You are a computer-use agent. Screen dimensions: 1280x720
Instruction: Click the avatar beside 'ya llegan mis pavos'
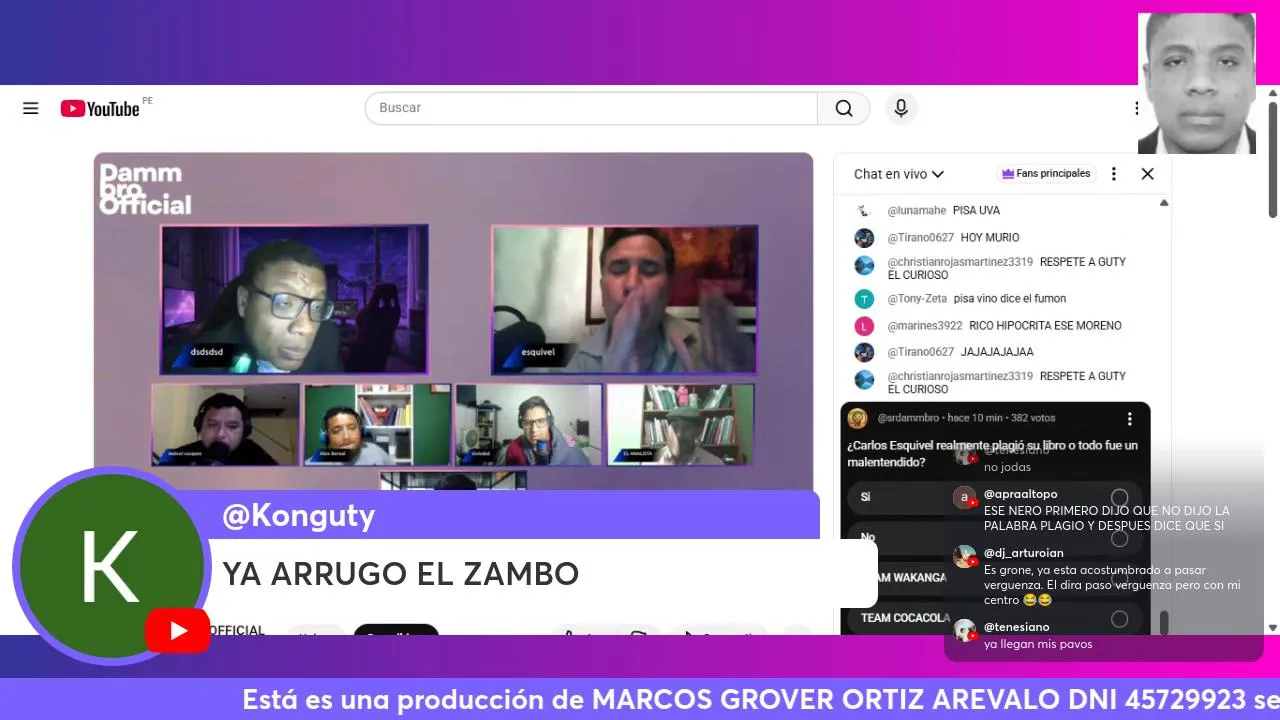(965, 630)
